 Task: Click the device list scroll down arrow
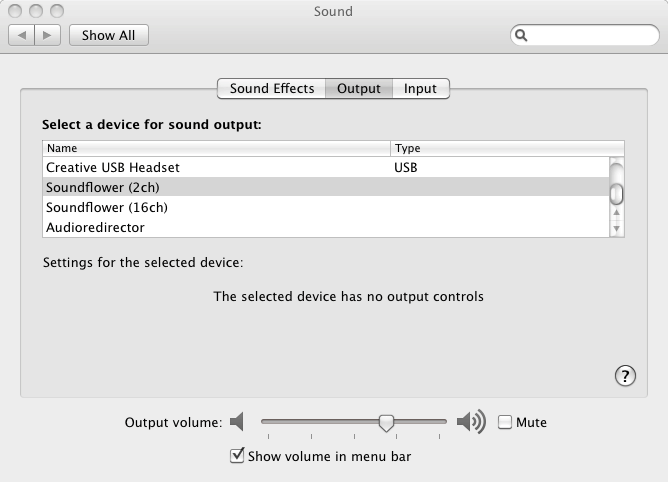(616, 229)
